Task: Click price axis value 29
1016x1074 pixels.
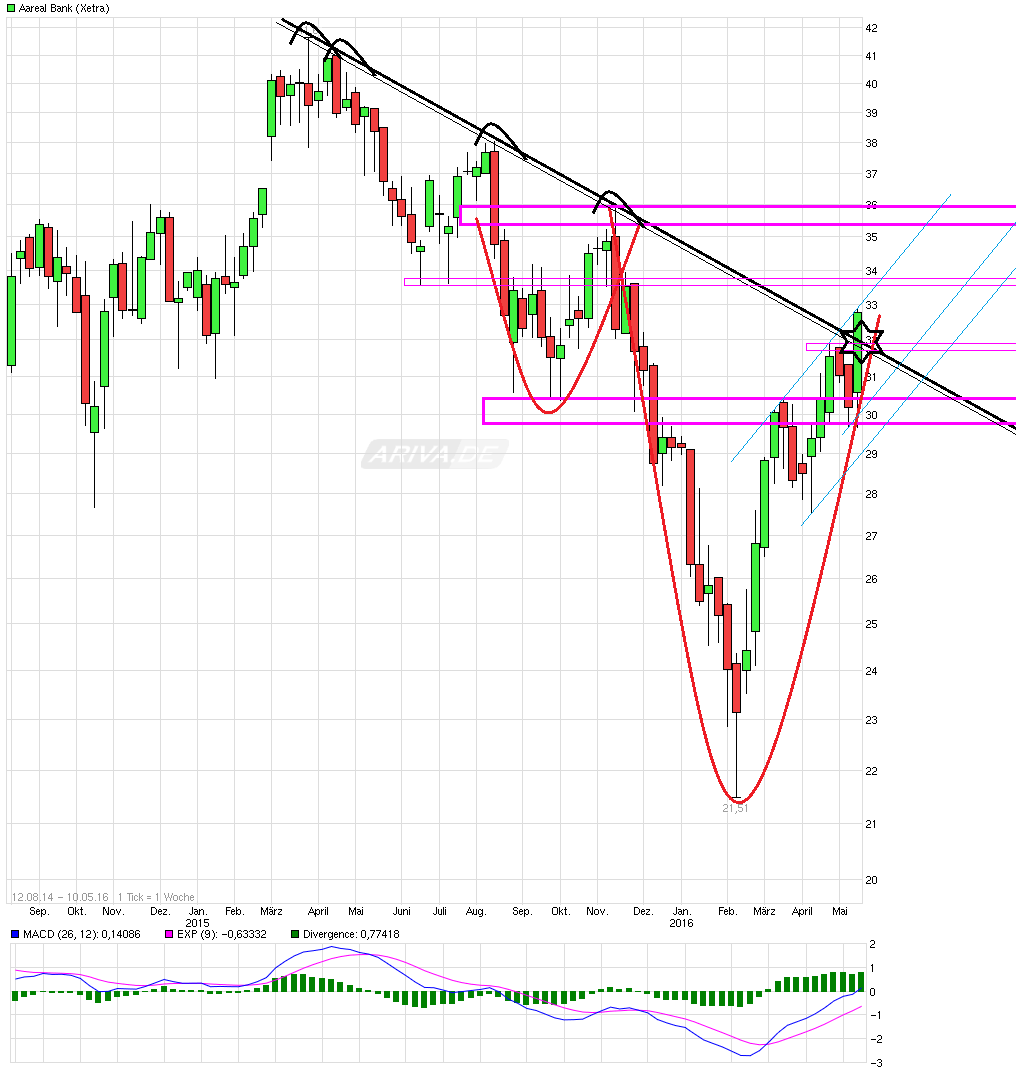Action: [x=871, y=453]
